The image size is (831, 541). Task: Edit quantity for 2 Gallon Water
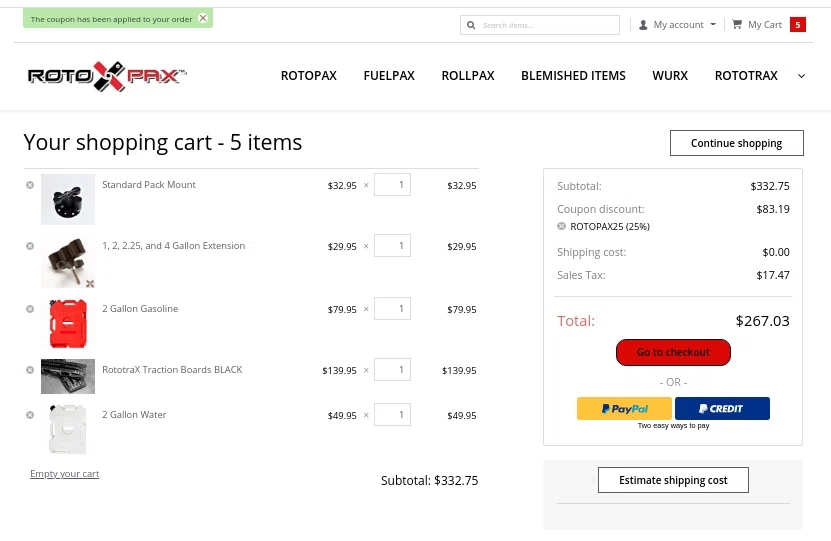pyautogui.click(x=392, y=414)
